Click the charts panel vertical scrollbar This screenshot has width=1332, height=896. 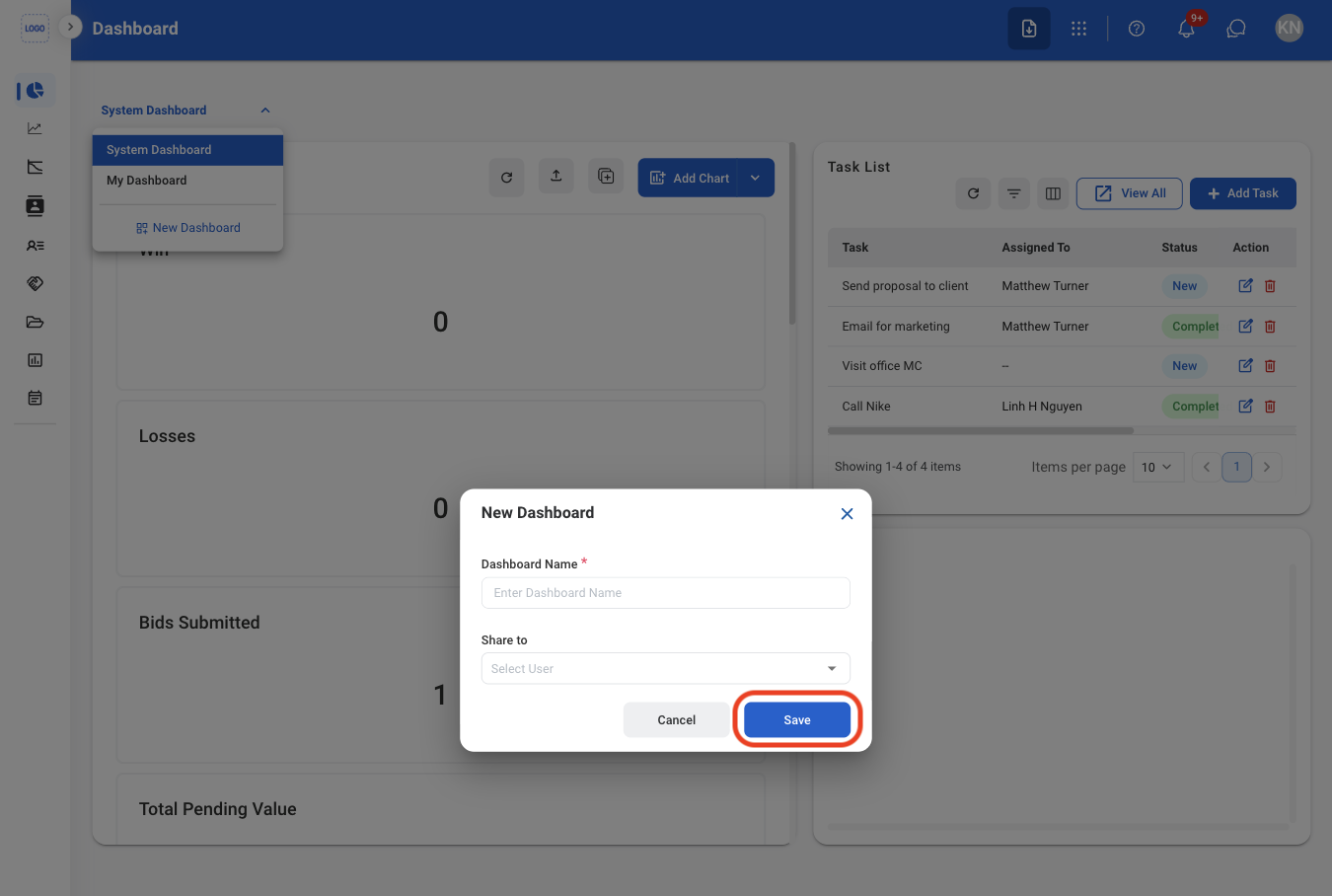click(x=792, y=235)
